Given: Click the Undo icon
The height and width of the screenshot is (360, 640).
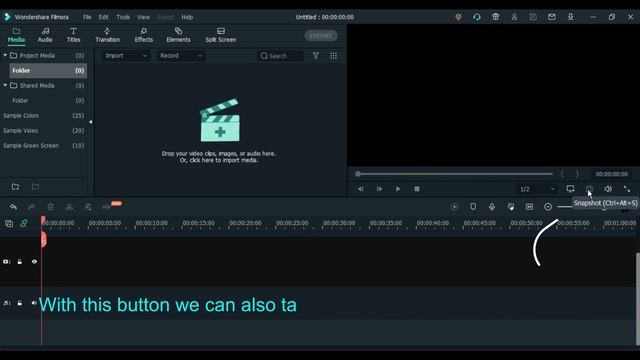Looking at the screenshot, I should pos(13,207).
